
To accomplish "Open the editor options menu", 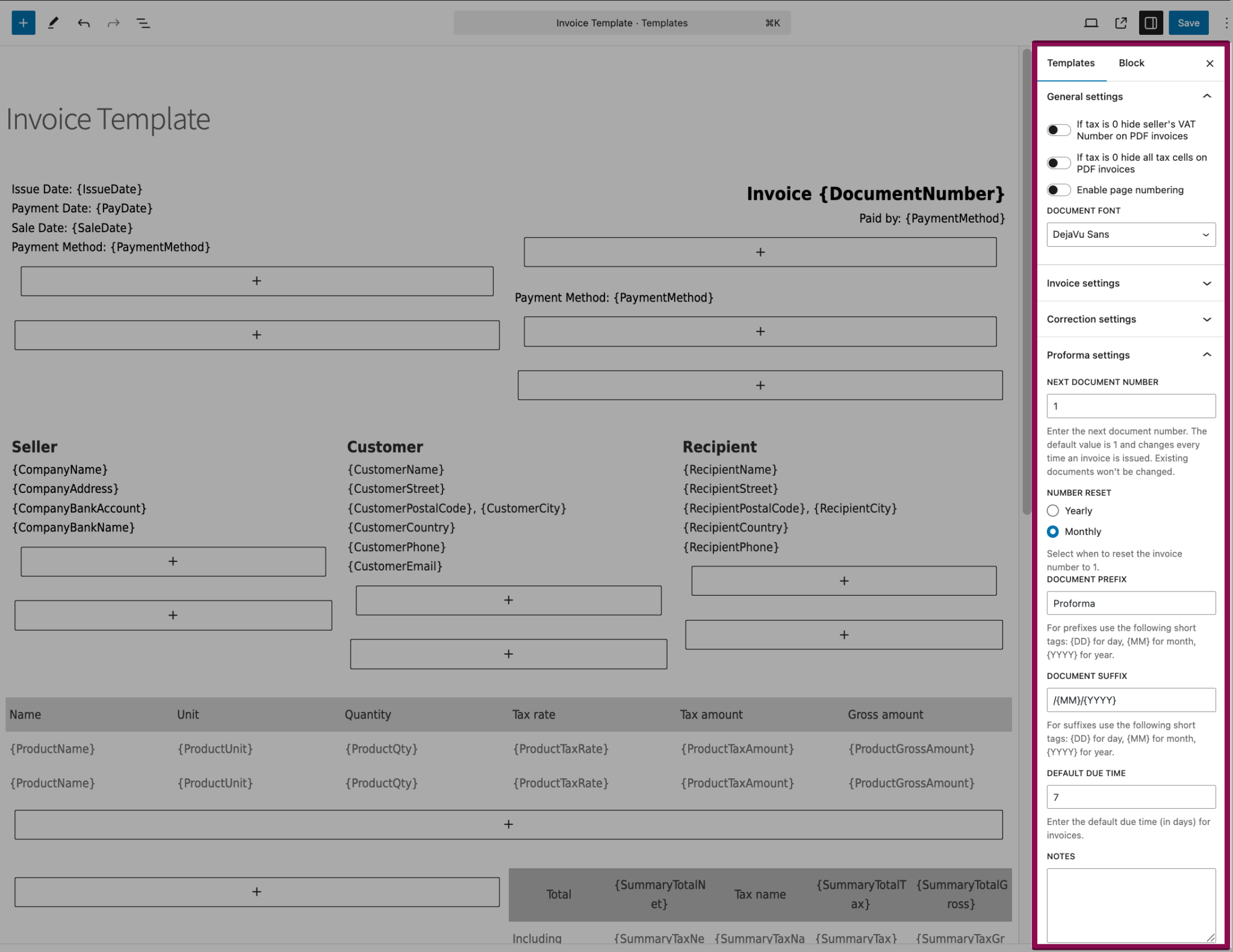I will pos(1226,23).
